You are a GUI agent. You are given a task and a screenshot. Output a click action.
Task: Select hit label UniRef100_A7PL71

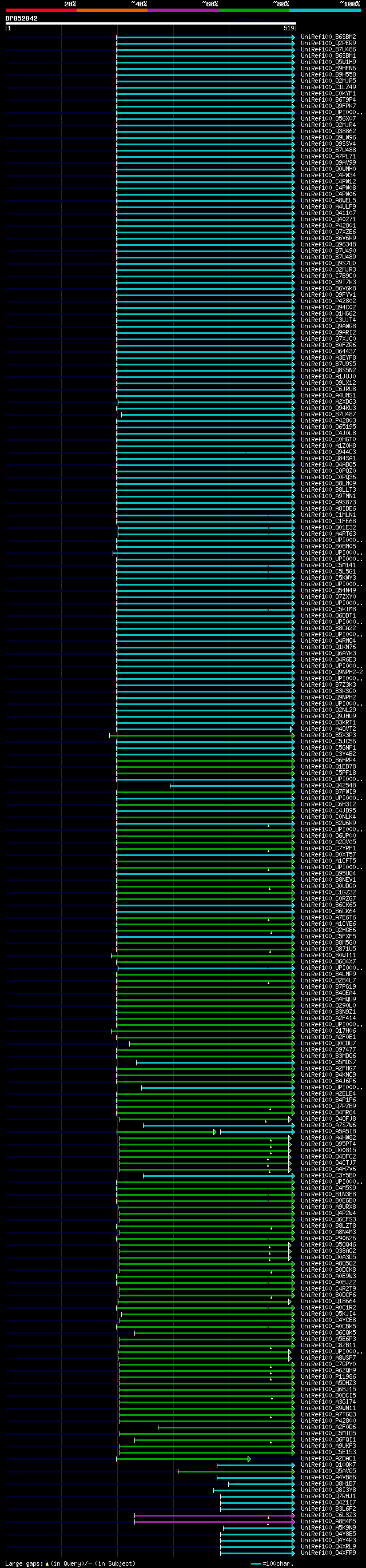(x=328, y=157)
